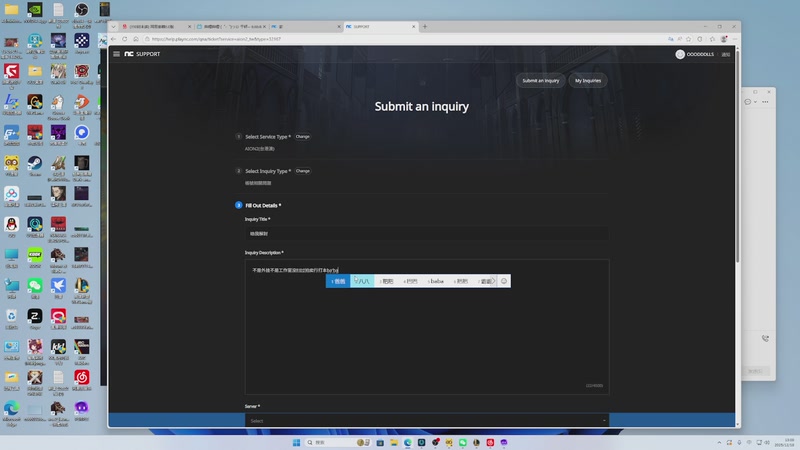Open the NetEase Cloud Music desktop shortcut

coord(82,380)
